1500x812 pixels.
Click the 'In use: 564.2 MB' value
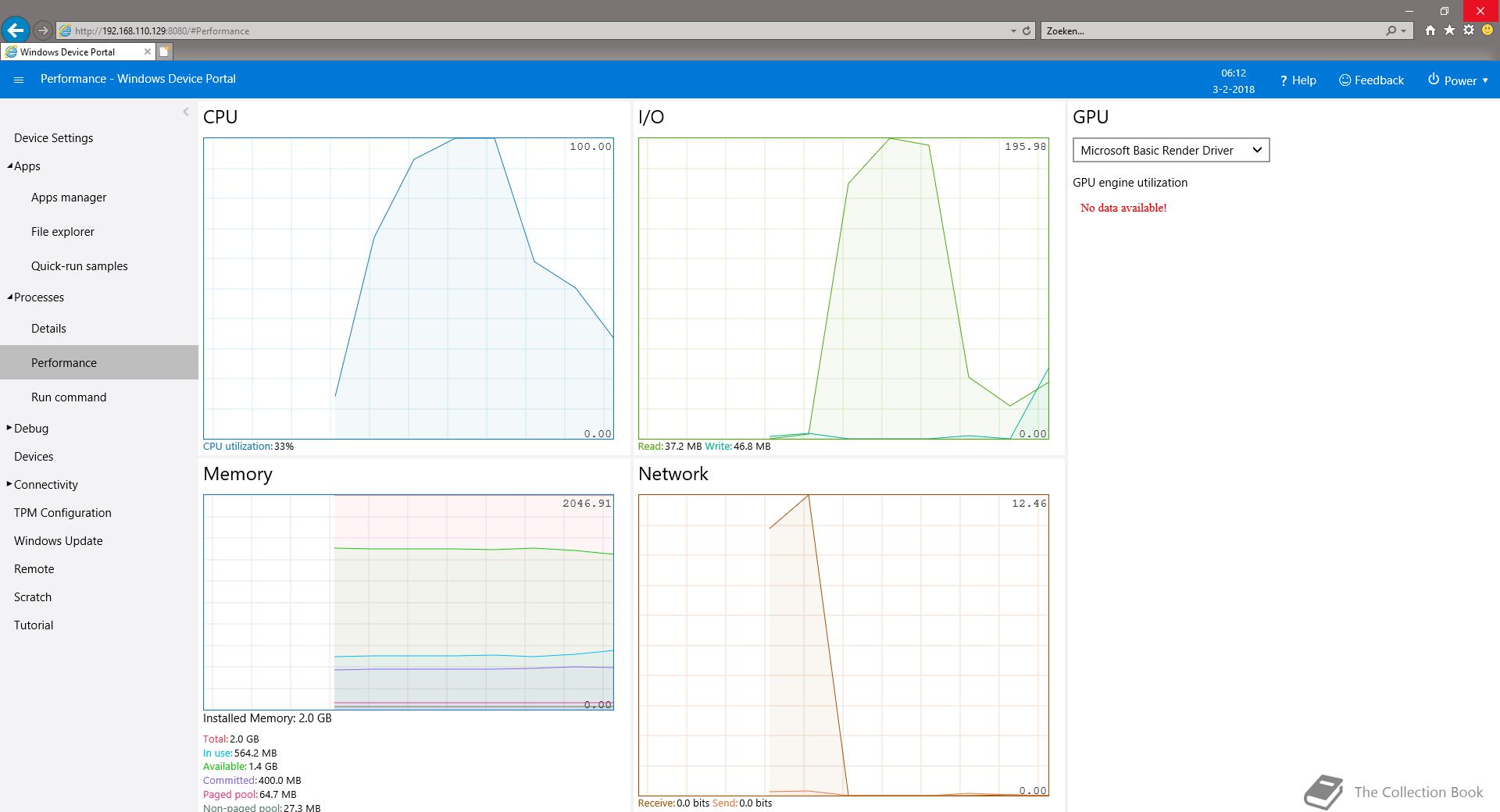coord(240,753)
